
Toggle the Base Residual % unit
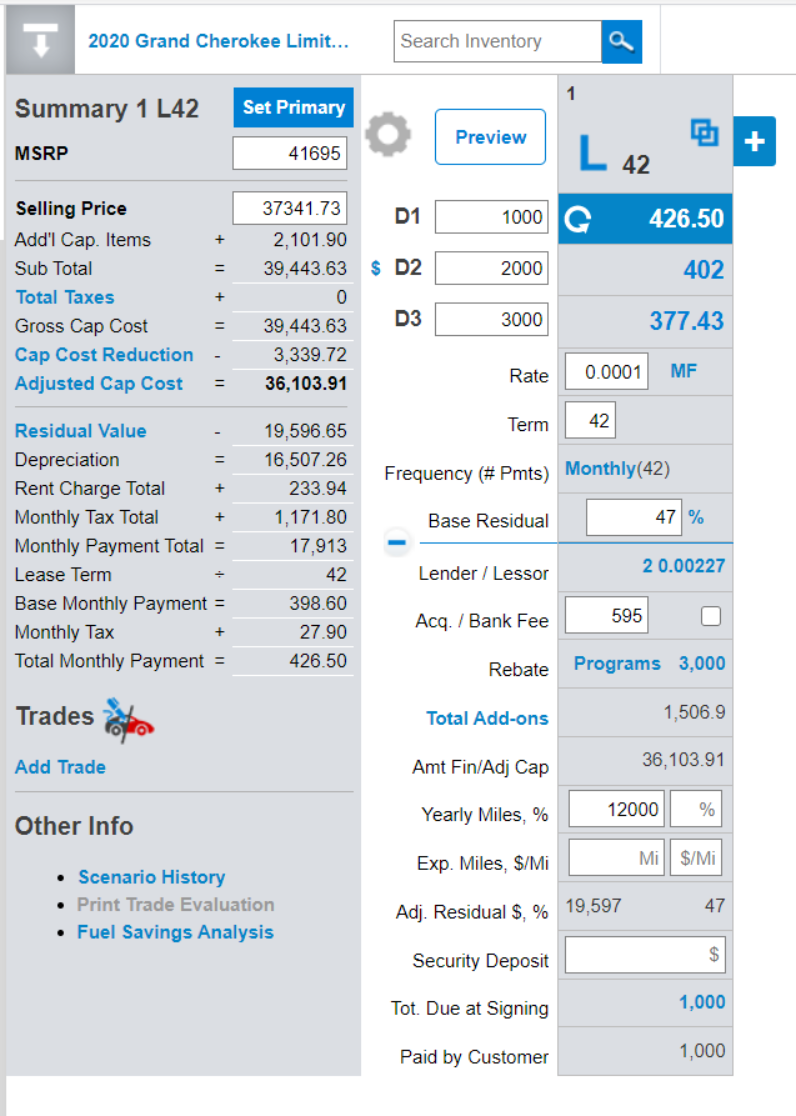(696, 517)
